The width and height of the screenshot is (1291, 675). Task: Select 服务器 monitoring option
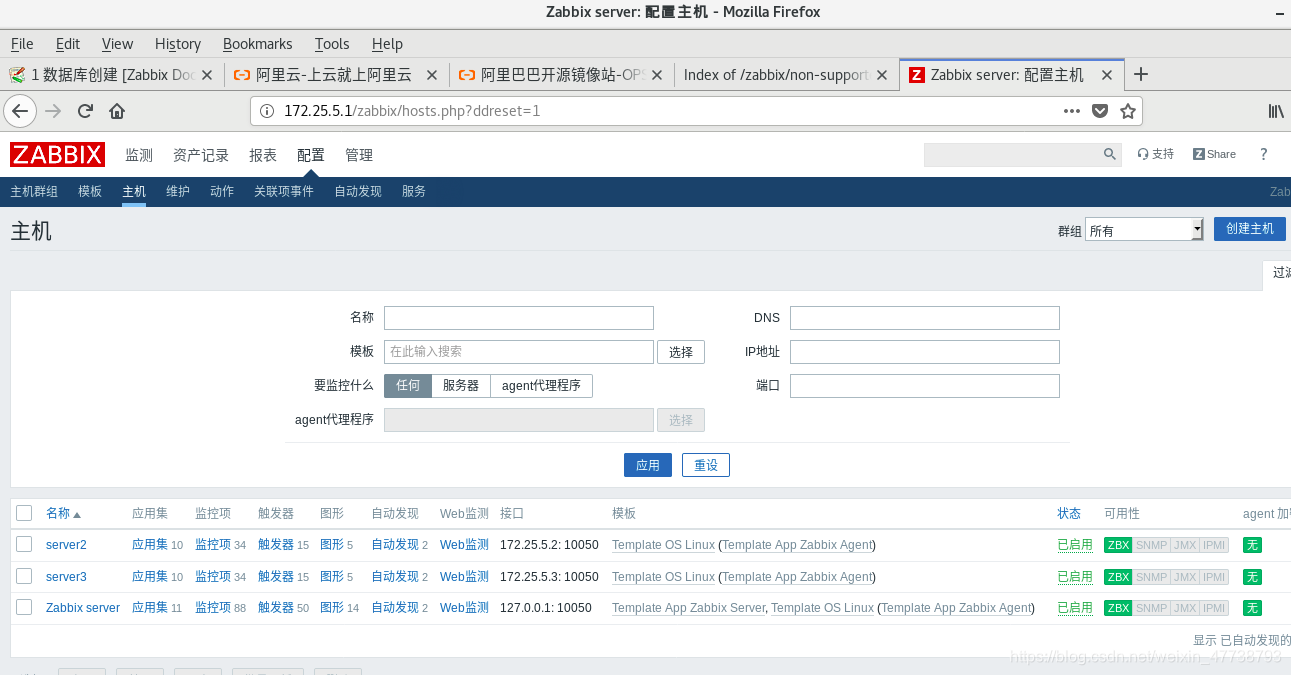point(461,386)
